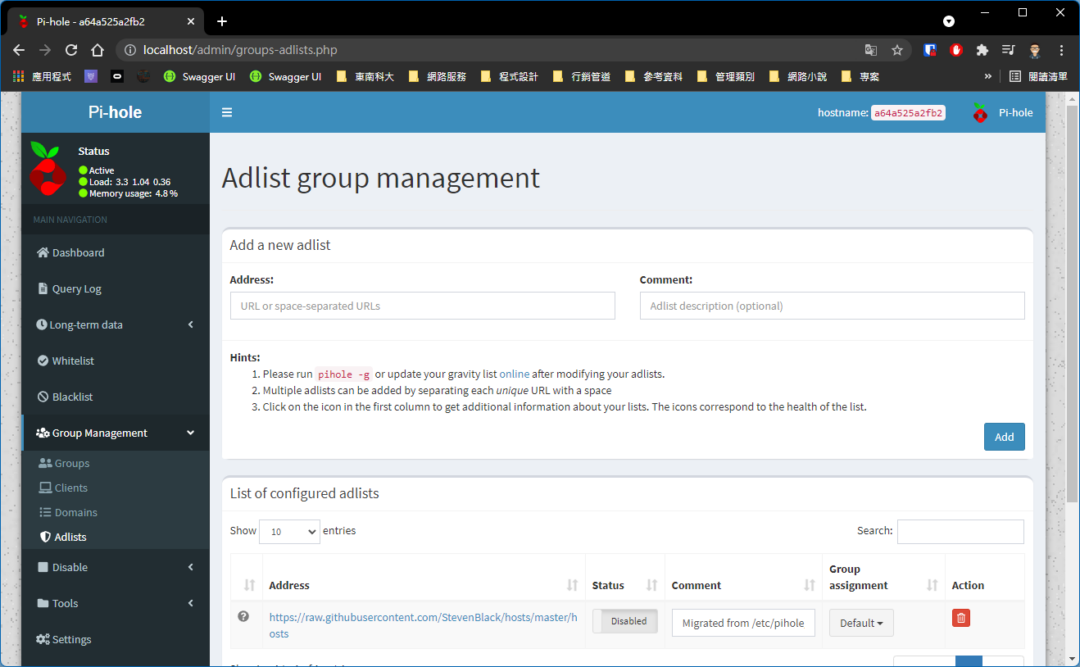
Task: Click the translate page icon
Action: pos(871,50)
